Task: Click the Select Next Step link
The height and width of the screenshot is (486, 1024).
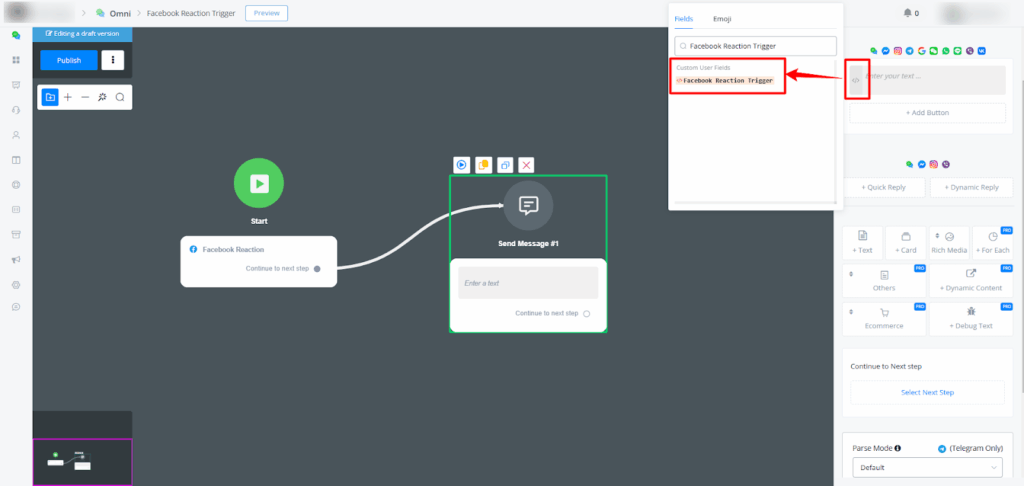Action: (927, 392)
